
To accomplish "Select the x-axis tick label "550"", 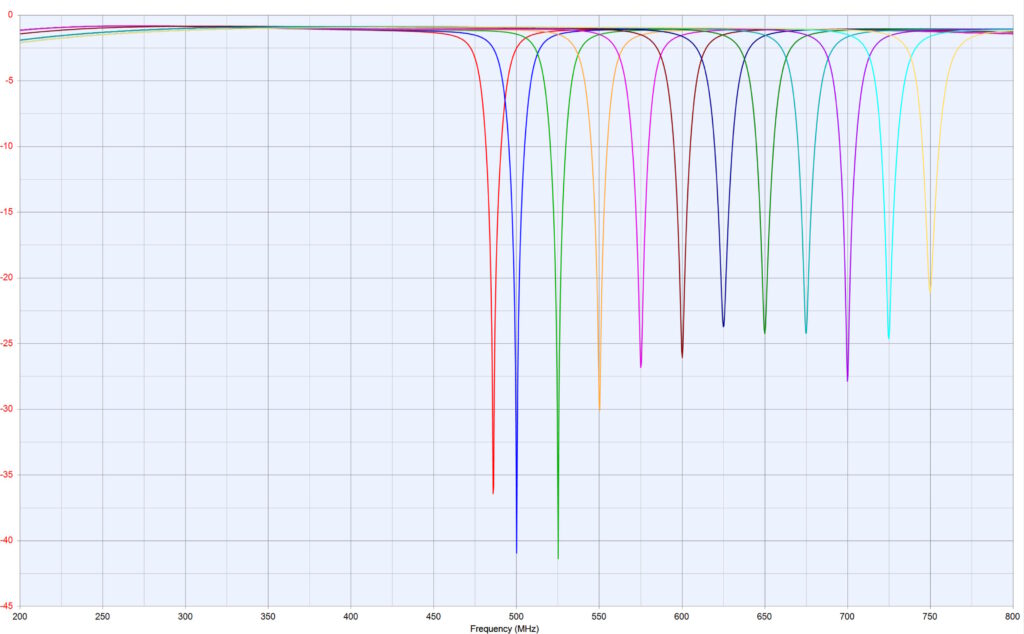I will click(599, 616).
